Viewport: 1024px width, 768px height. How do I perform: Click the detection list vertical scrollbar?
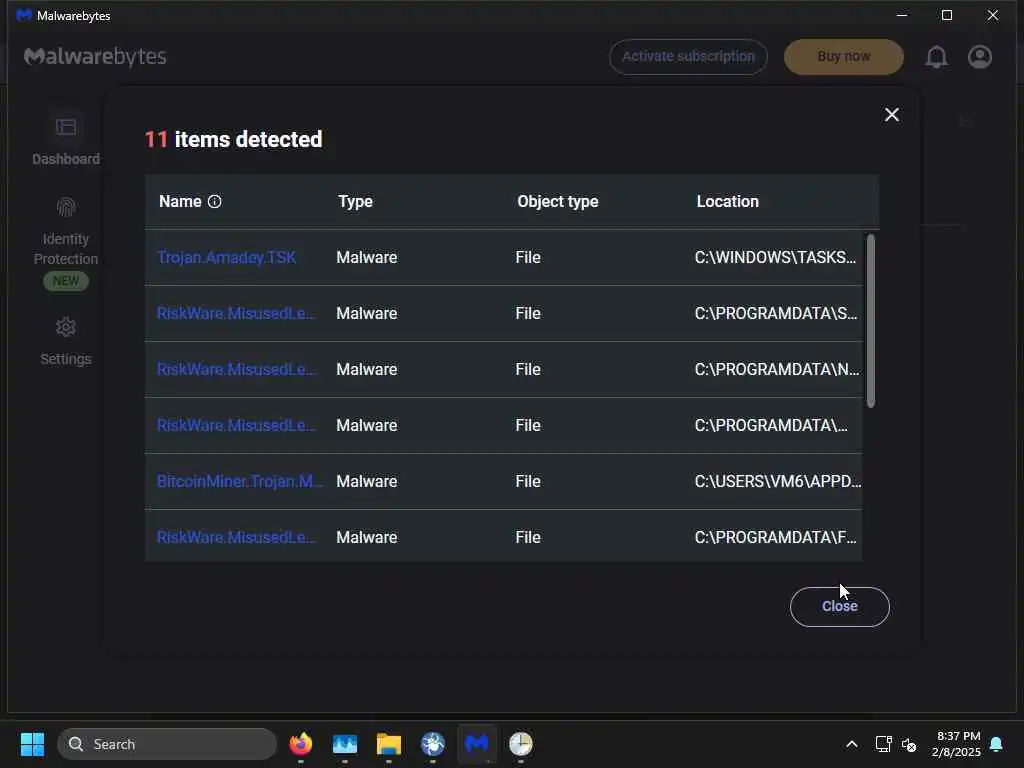tap(871, 321)
